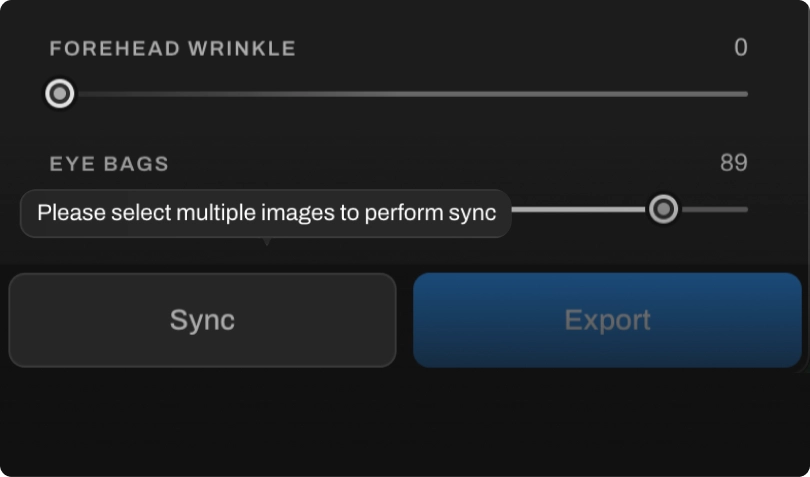Select the EYE BAGS label text
The image size is (810, 477).
click(x=109, y=164)
